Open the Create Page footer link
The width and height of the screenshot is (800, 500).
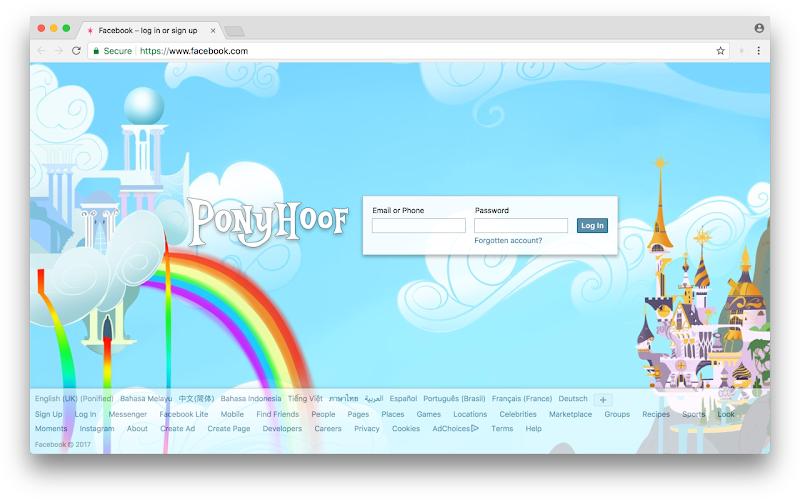coord(229,429)
